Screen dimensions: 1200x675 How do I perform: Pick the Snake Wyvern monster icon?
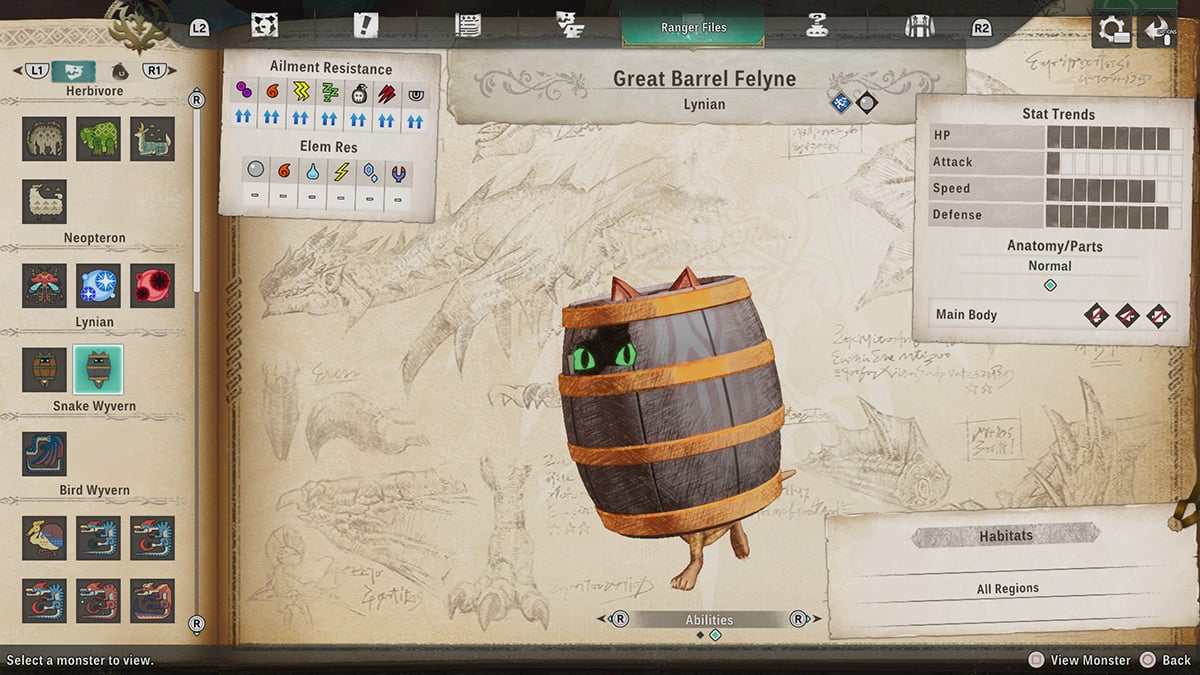click(x=44, y=454)
